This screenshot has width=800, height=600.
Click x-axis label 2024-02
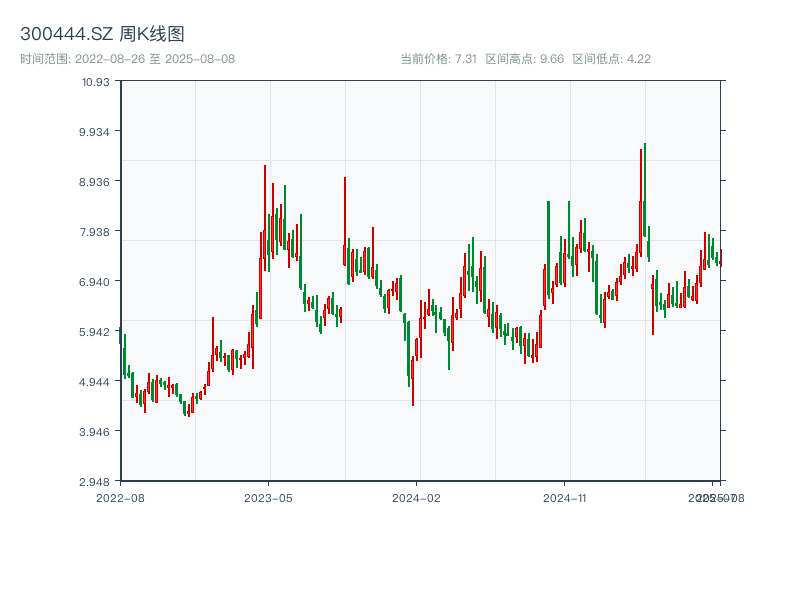(x=416, y=498)
